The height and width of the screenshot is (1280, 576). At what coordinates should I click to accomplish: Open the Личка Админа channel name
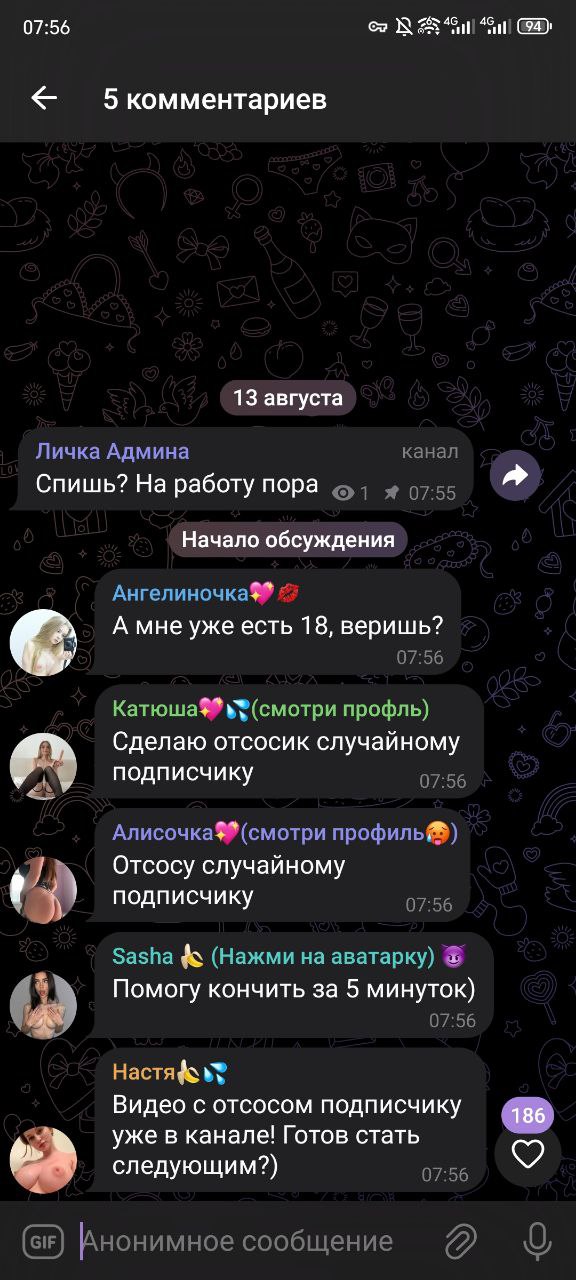[112, 451]
